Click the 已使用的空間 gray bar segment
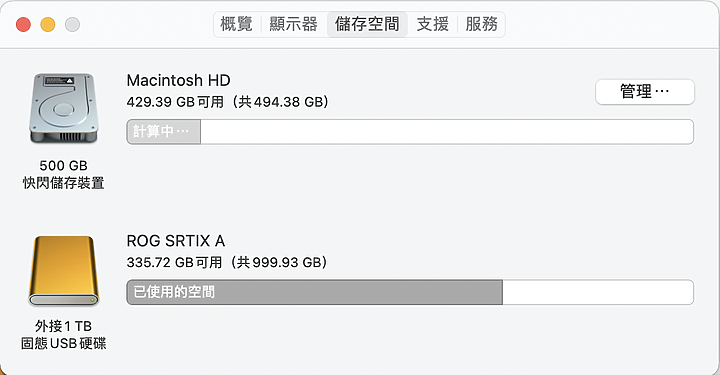The image size is (720, 375). pos(315,292)
